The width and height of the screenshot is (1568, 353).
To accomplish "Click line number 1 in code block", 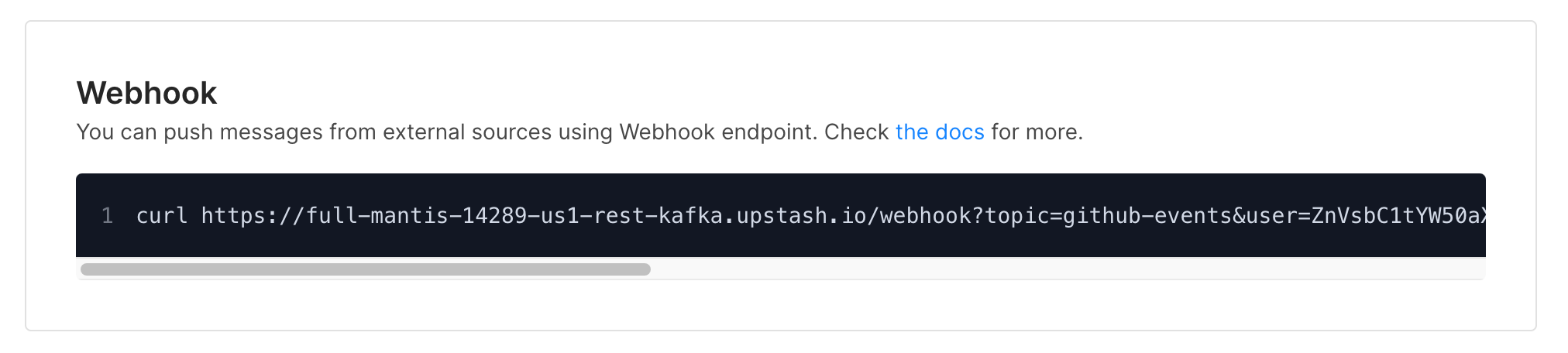I will [x=108, y=216].
